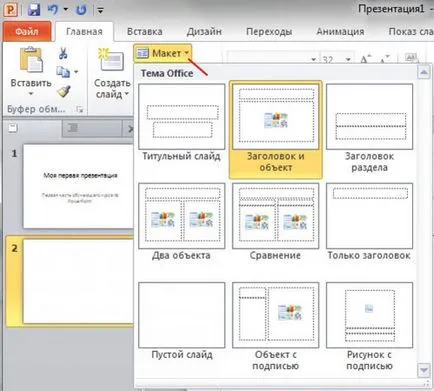Select the Format Painter brush icon
434x391 pixels.
(64, 91)
